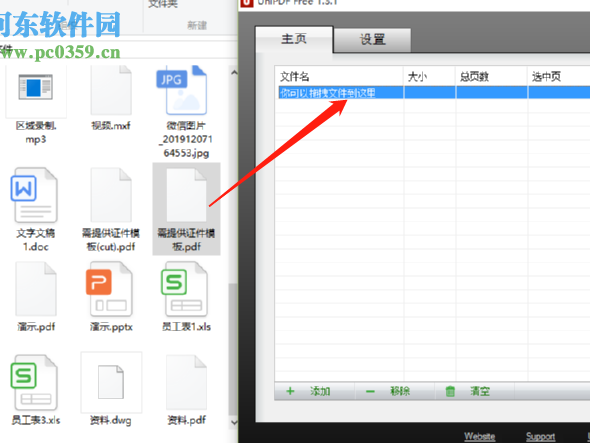Select the 员工表3.xls spreadsheet icon

pyautogui.click(x=35, y=382)
